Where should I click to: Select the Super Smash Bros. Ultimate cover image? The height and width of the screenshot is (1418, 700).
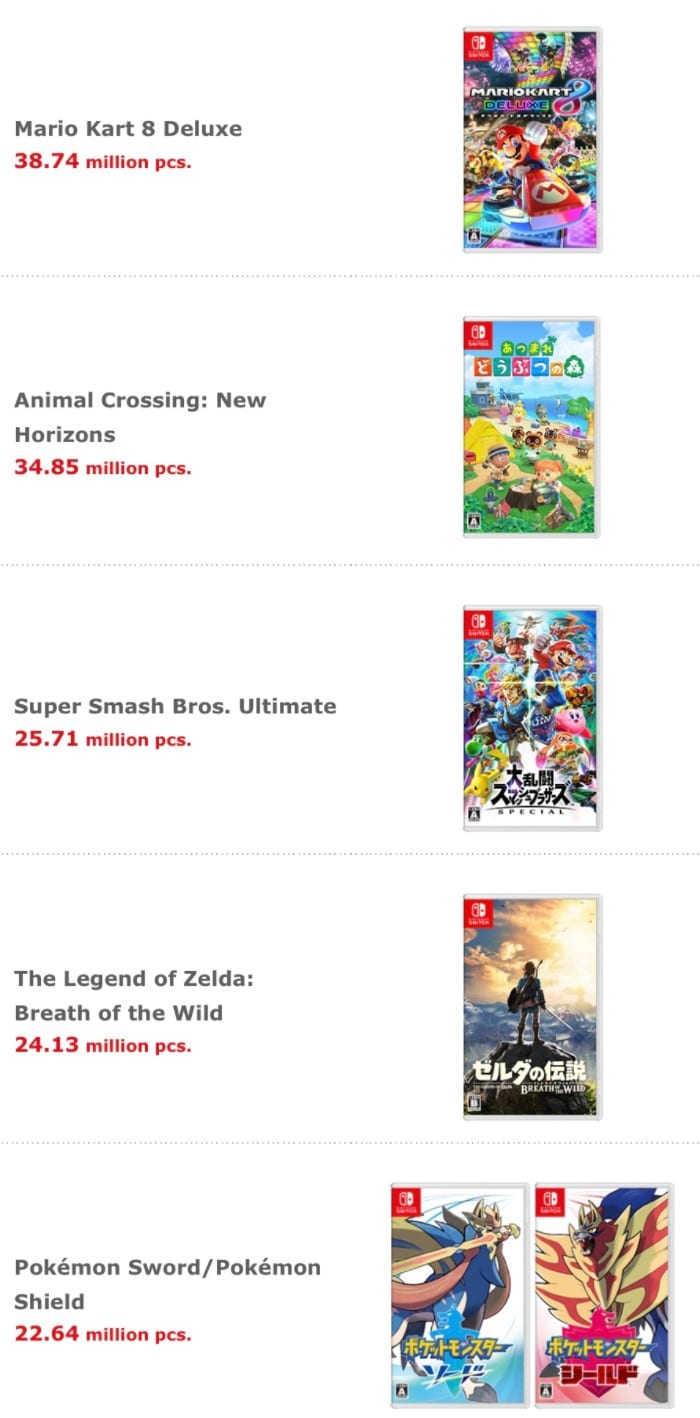point(532,717)
